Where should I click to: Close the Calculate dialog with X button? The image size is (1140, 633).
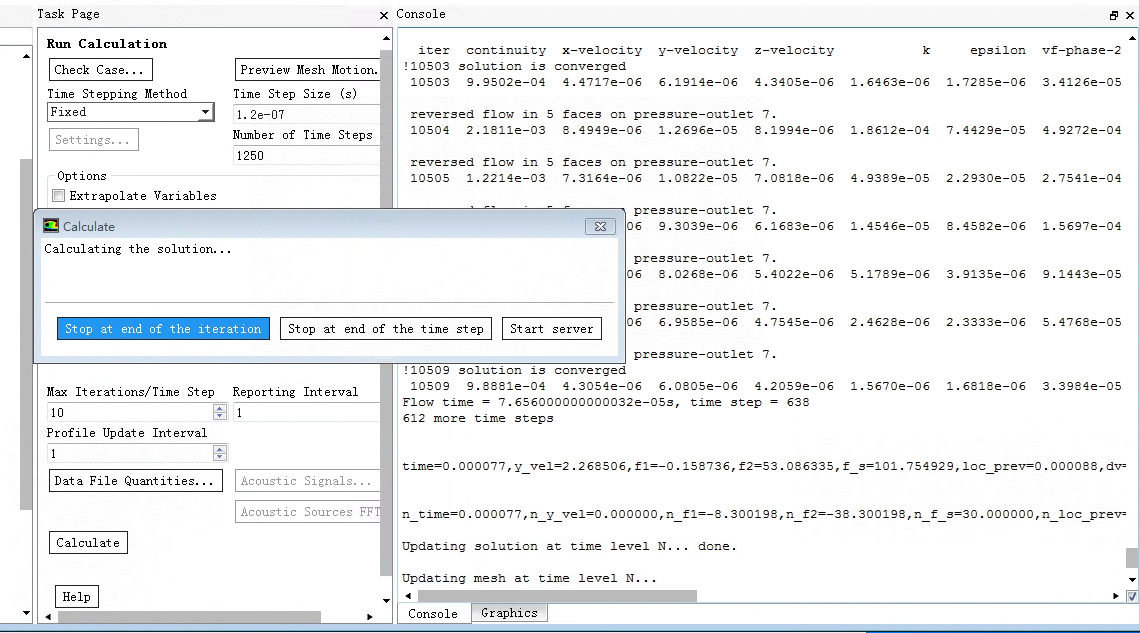[x=600, y=226]
